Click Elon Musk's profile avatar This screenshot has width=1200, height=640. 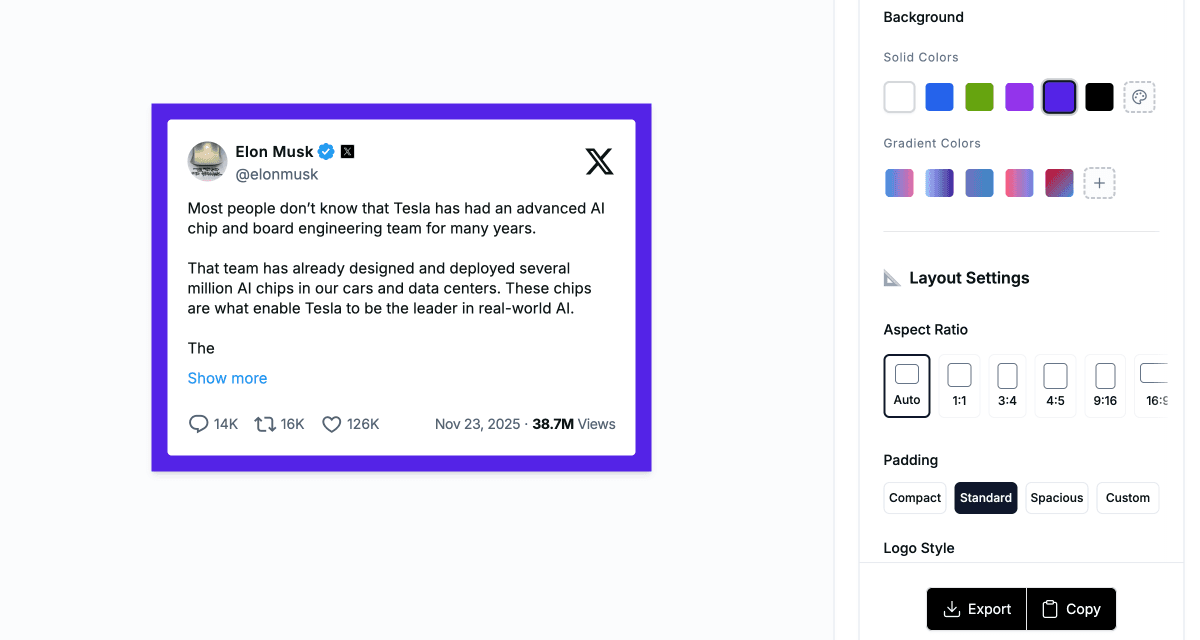[x=206, y=161]
